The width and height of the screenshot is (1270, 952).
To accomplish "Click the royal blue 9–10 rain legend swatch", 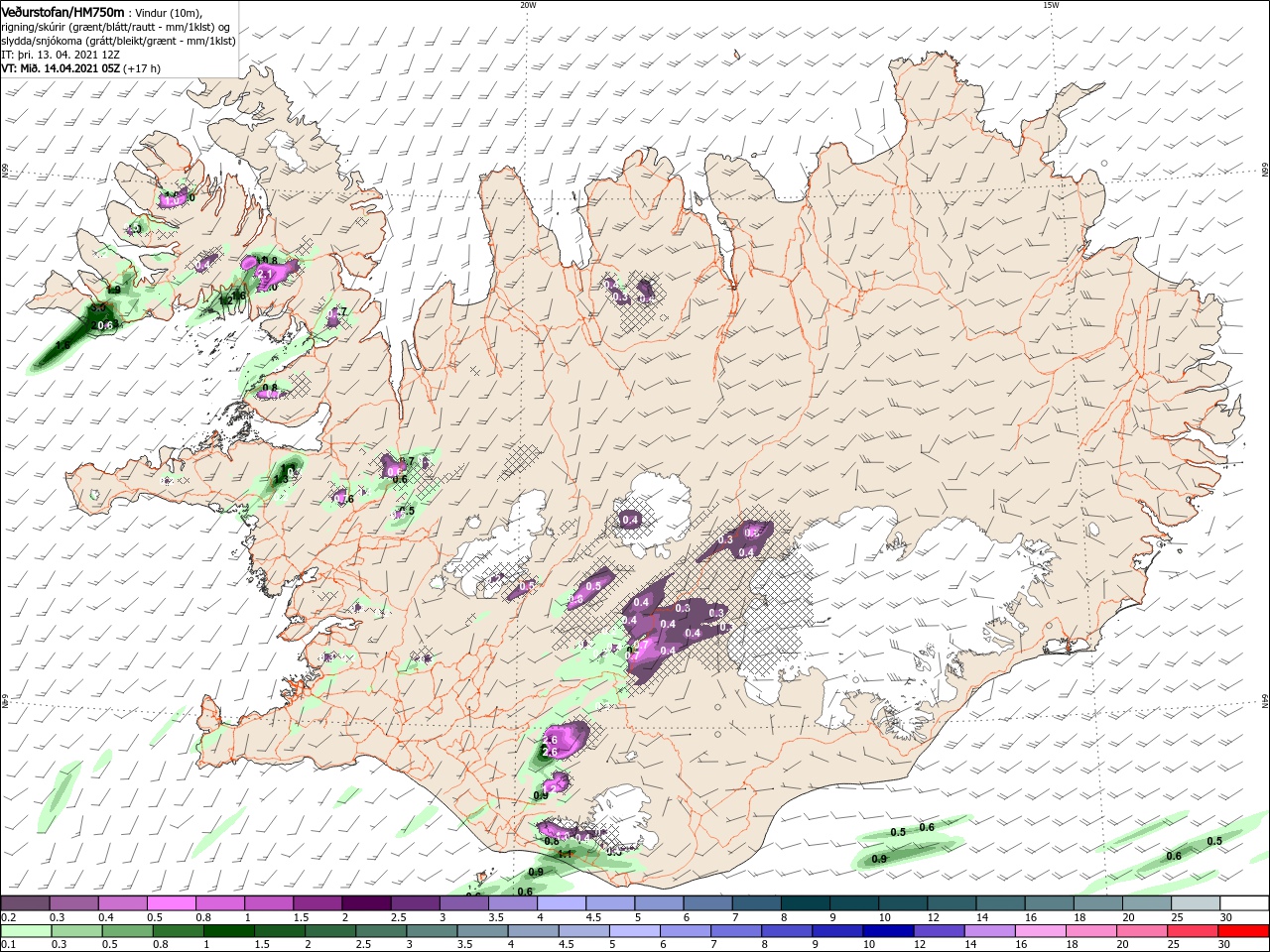I will point(837,931).
